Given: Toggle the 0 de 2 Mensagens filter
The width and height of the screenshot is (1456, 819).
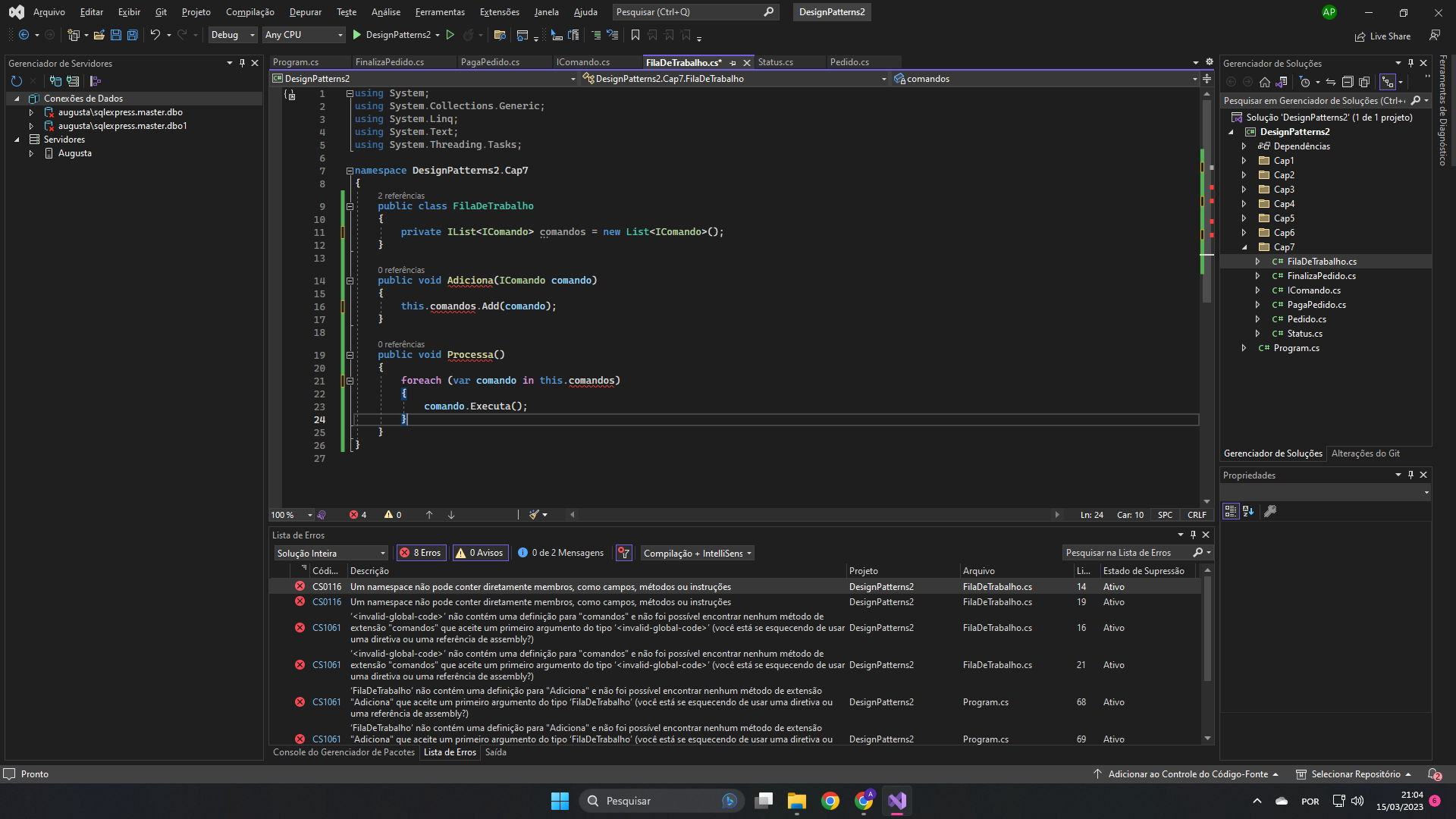Looking at the screenshot, I should coord(560,553).
